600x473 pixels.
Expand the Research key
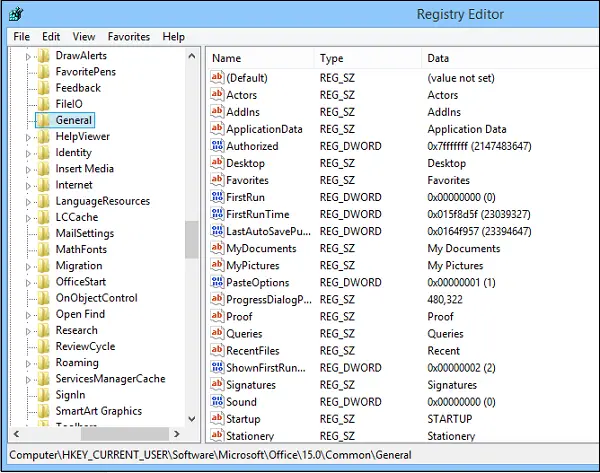pos(28,331)
